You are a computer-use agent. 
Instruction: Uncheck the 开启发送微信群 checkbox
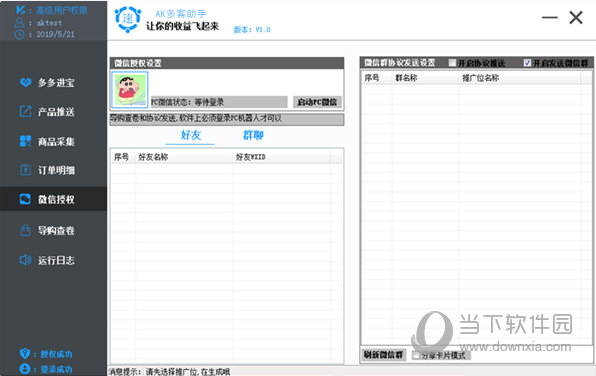coord(527,63)
